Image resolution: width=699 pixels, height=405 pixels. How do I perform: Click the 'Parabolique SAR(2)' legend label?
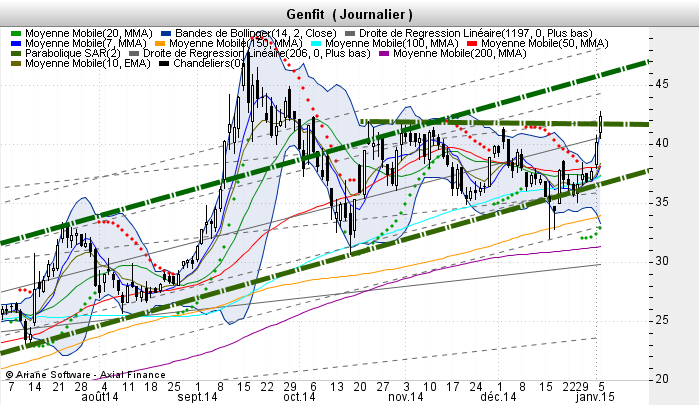(x=73, y=54)
